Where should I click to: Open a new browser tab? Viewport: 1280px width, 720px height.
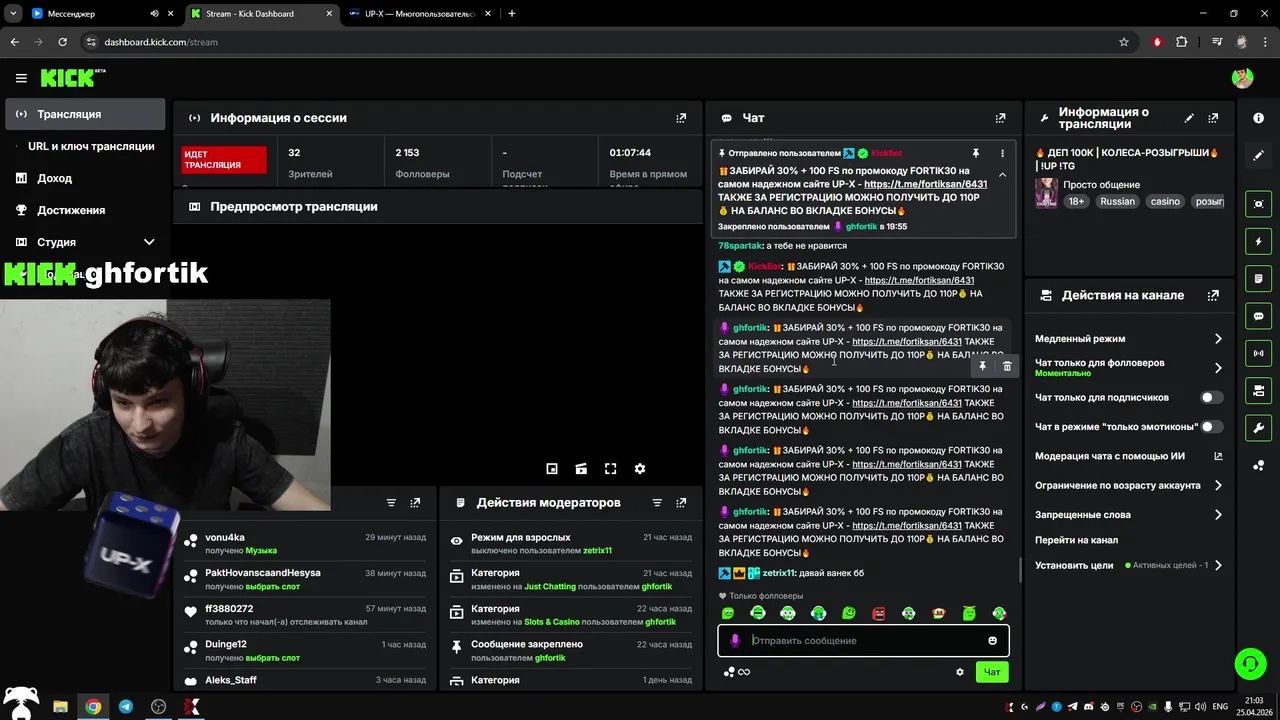point(512,14)
